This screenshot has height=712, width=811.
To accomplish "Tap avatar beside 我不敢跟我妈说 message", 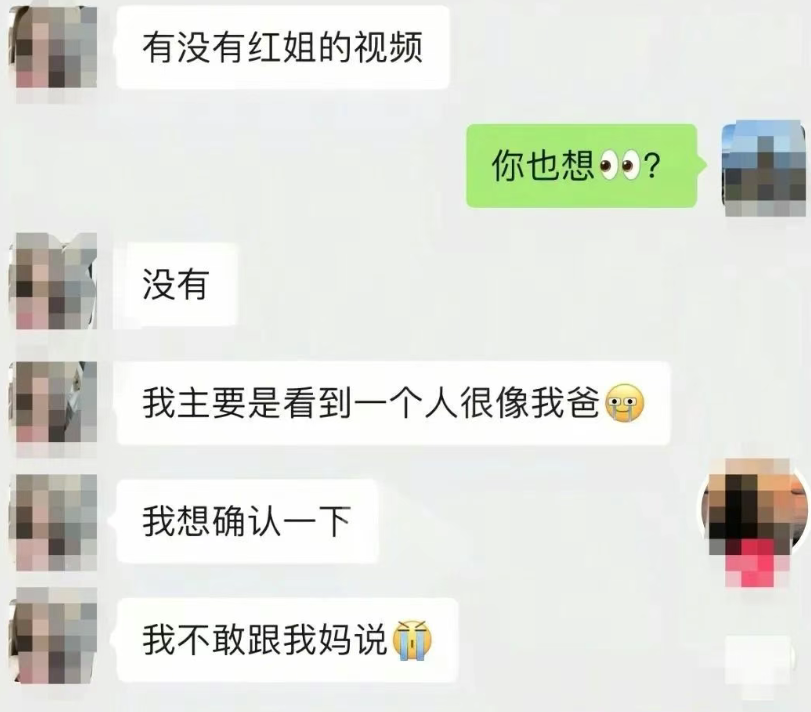I will [x=54, y=636].
